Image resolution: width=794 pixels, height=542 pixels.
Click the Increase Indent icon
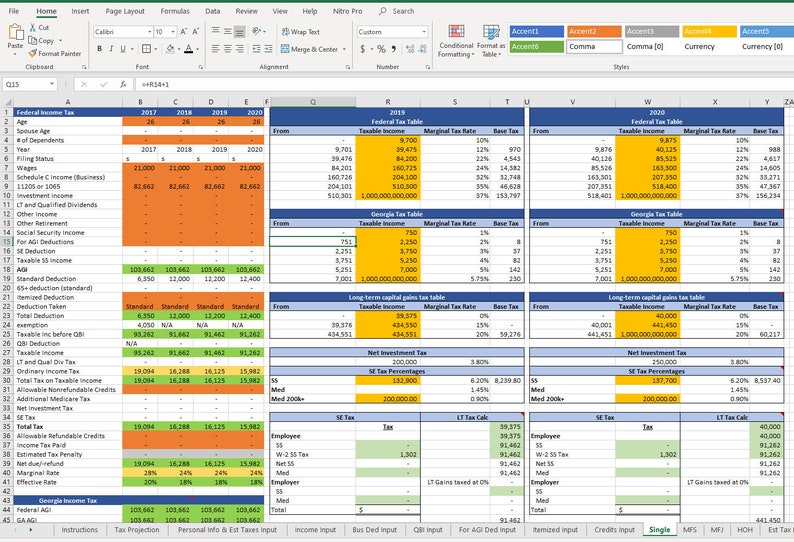[x=268, y=49]
